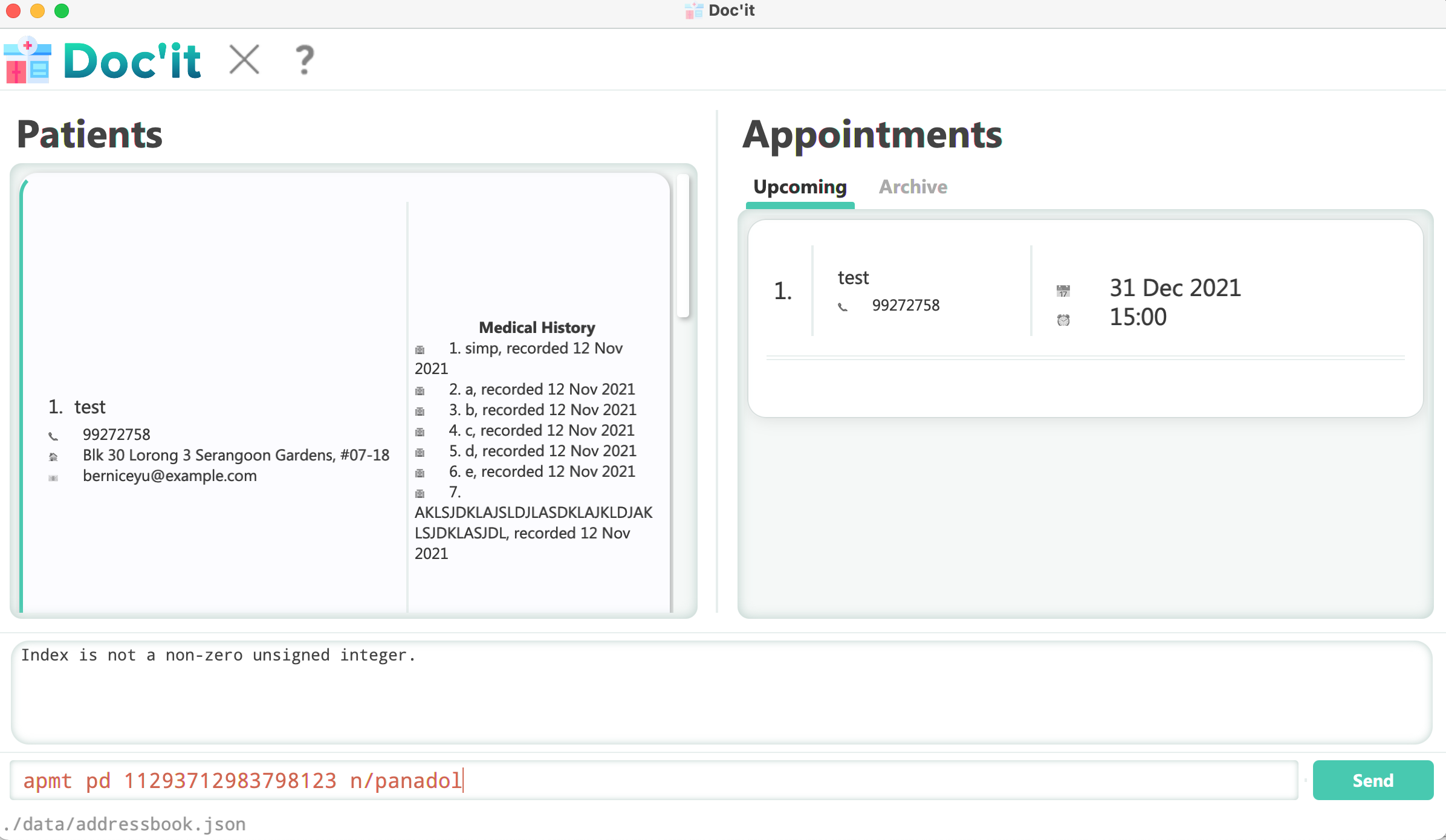Click the macOS green fullscreen window button
Viewport: 1446px width, 840px height.
pos(62,11)
